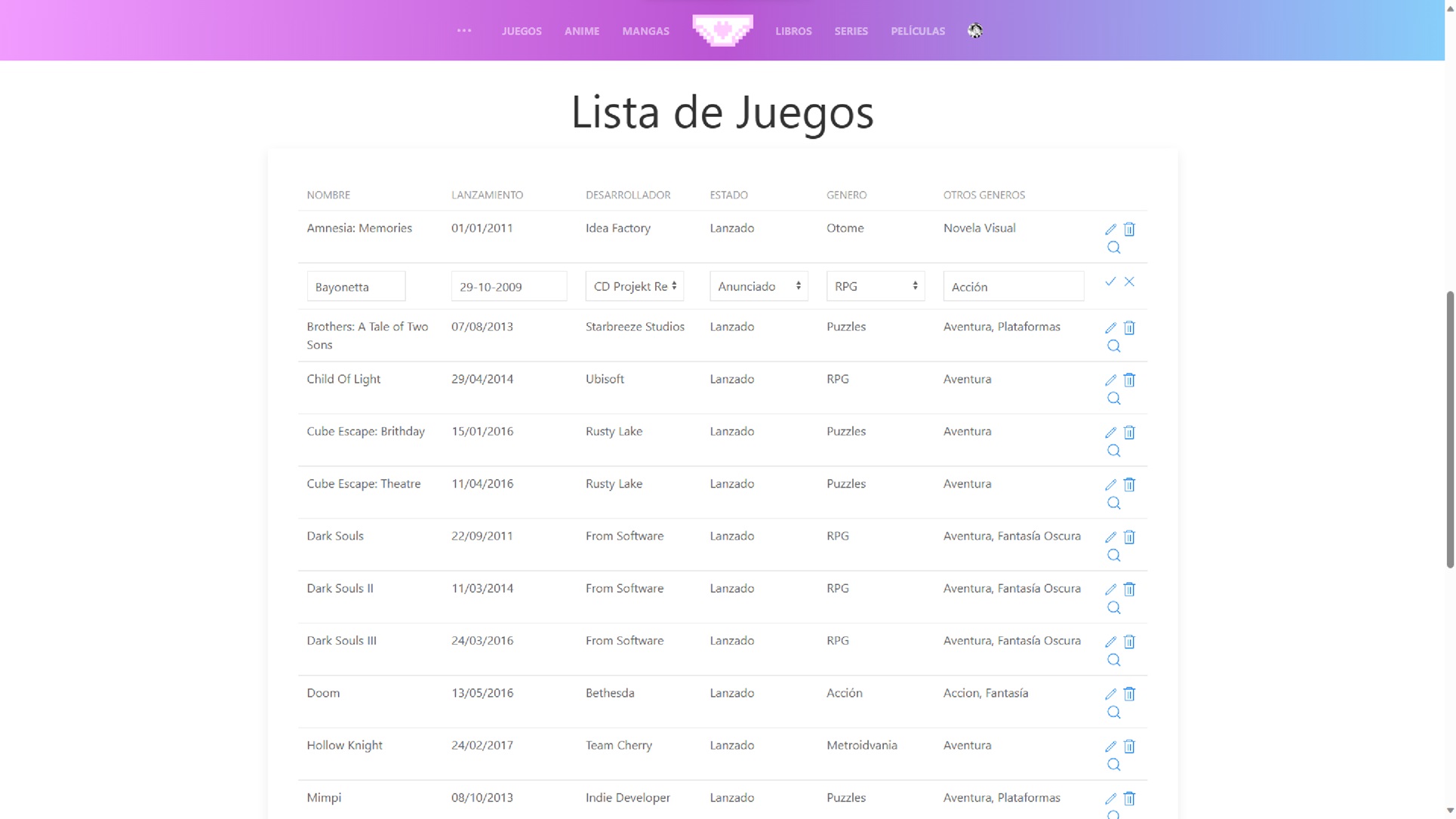Screen dimensions: 1456x819
Task: Click the Bayonetta name input field
Action: [356, 287]
